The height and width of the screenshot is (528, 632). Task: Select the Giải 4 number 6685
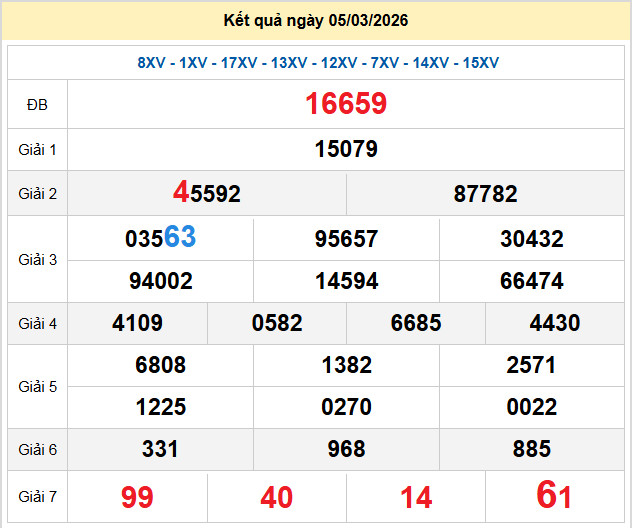(416, 324)
